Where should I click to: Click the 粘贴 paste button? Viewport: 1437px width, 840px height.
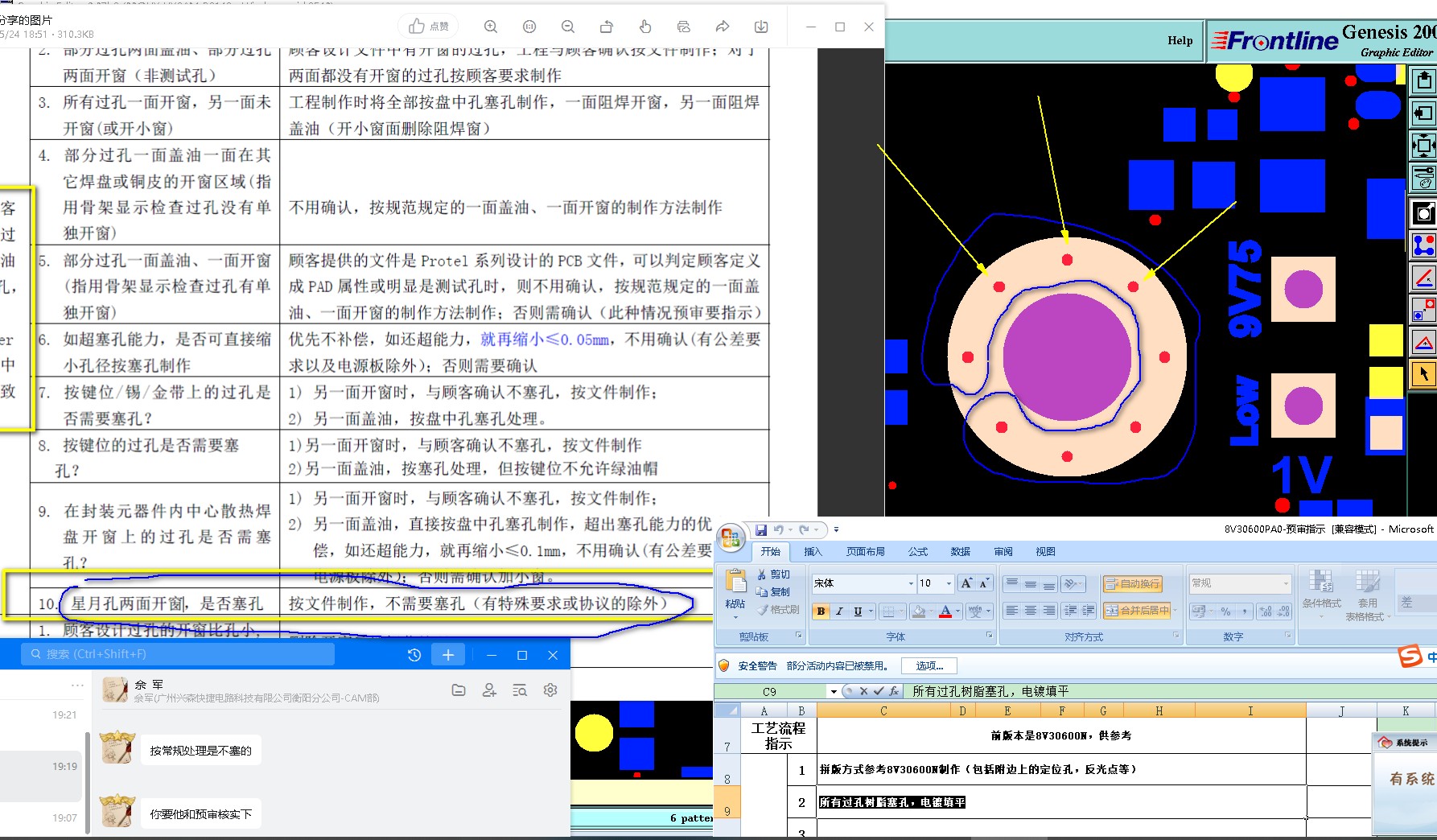coord(735,591)
